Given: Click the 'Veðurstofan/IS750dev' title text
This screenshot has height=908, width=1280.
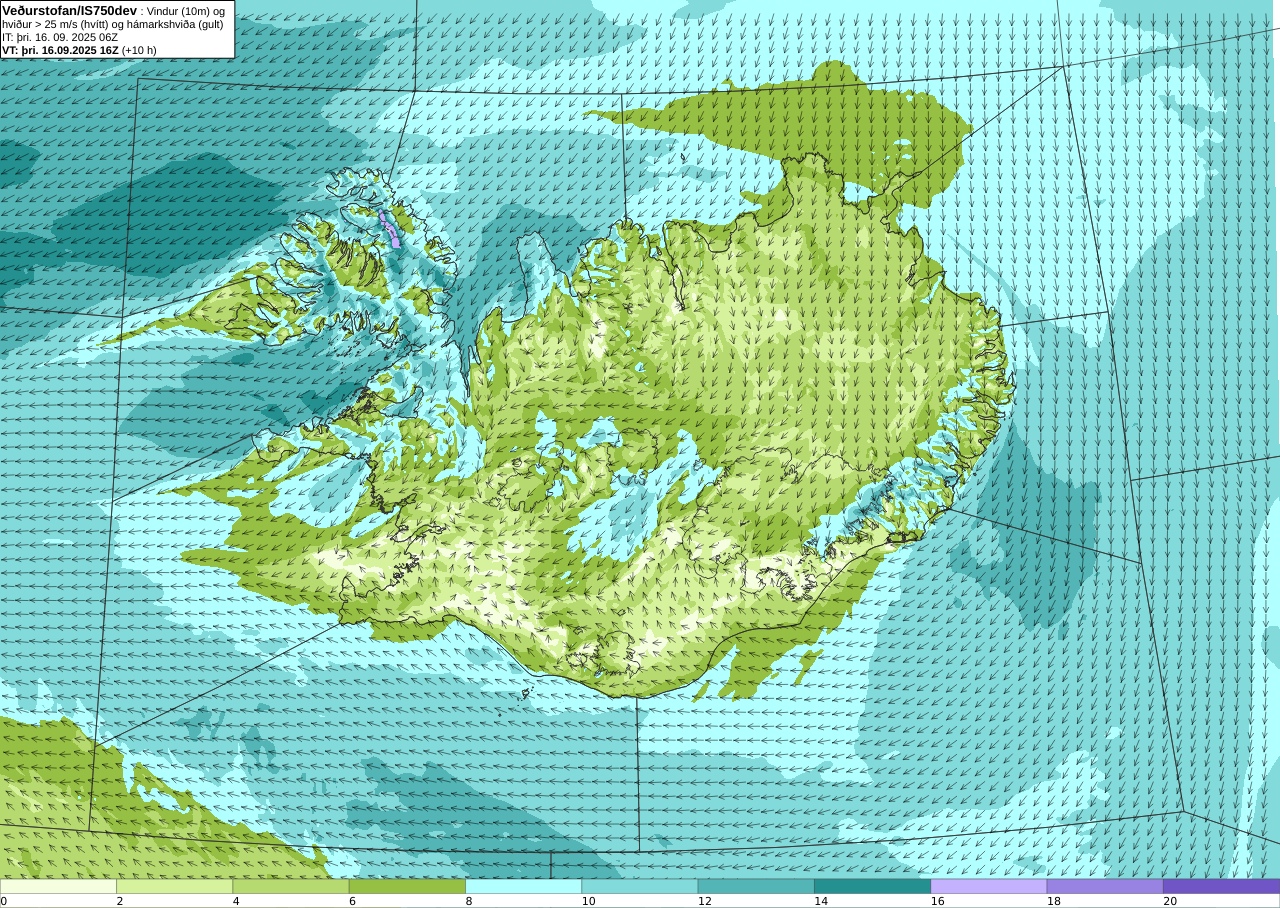Looking at the screenshot, I should point(70,10).
